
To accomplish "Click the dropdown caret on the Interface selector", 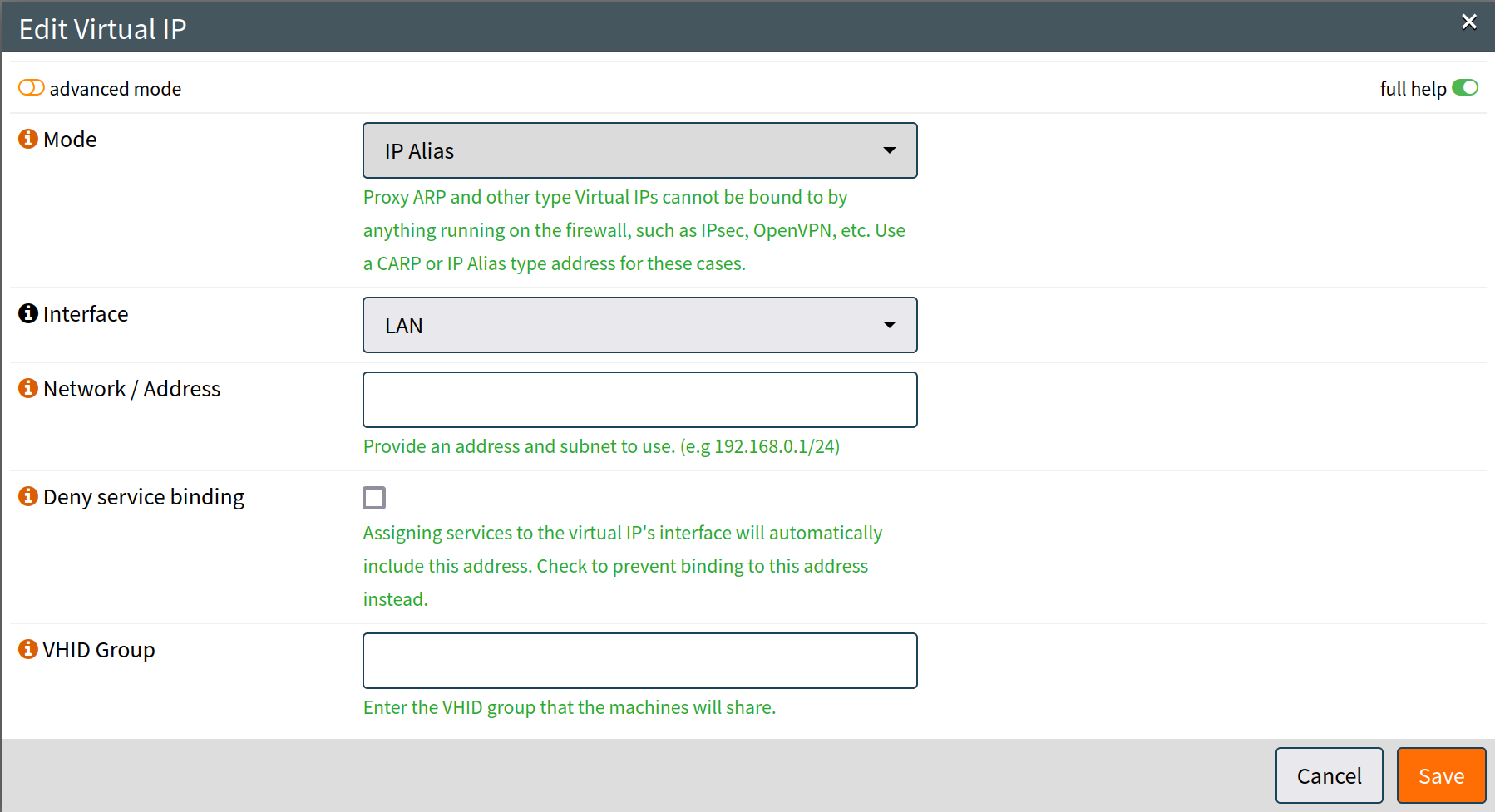I will 890,325.
